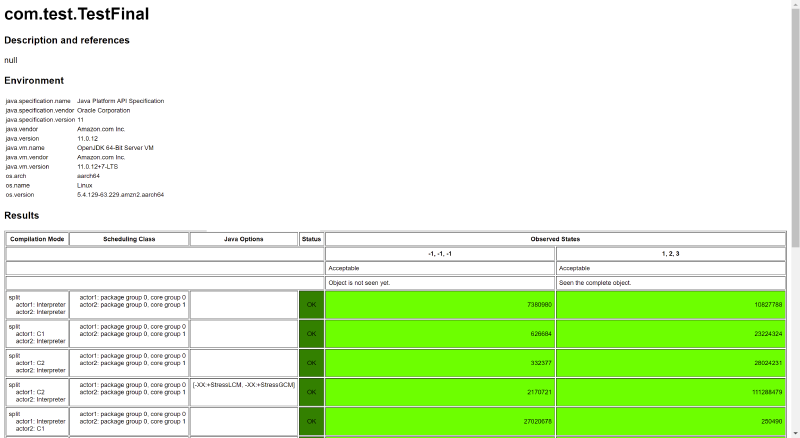
Task: Select the "1, 2, 3" state column header
Action: (670, 254)
